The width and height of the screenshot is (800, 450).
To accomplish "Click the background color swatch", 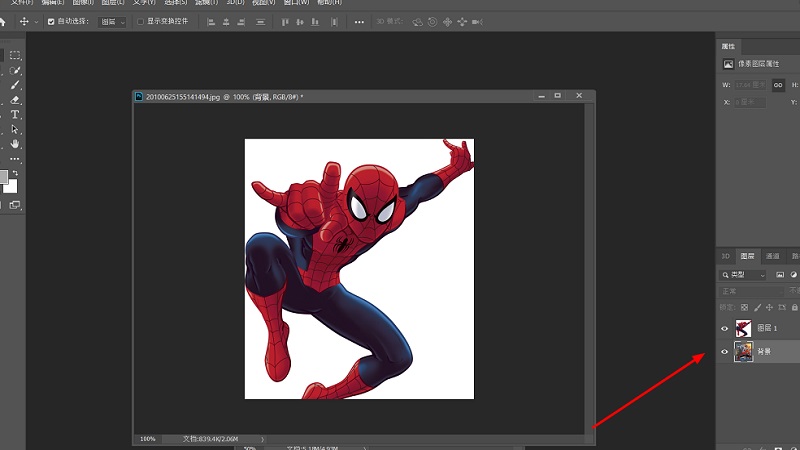I will pyautogui.click(x=11, y=186).
